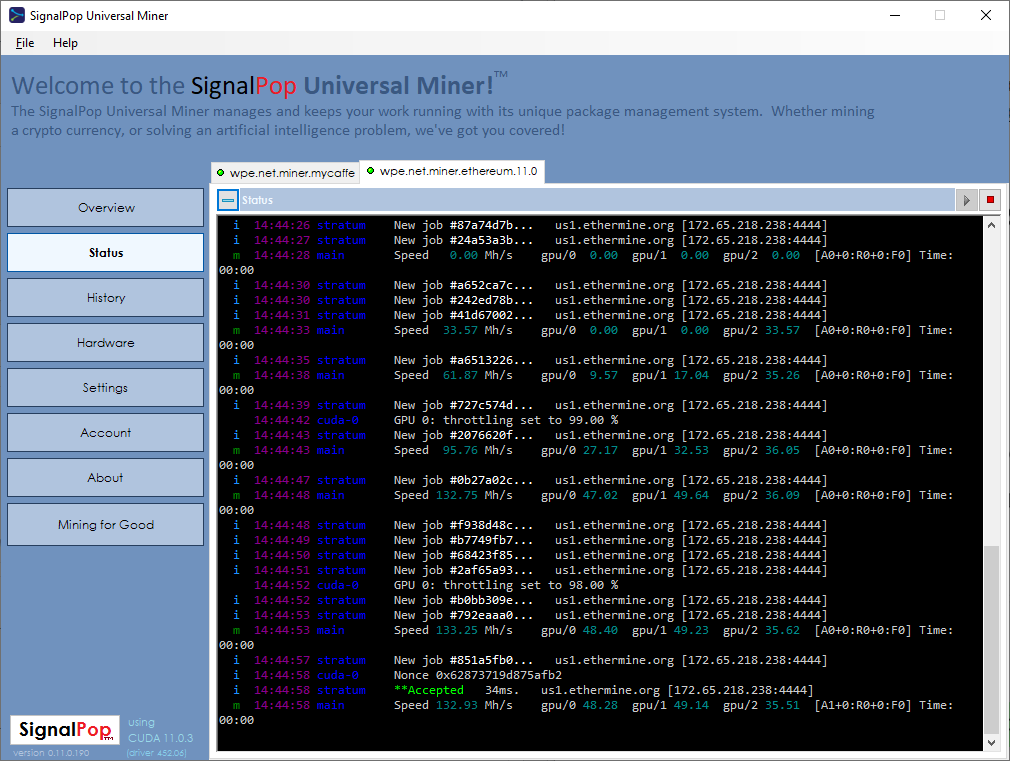Screen dimensions: 1010x761
Task: Click the 'Speed 95.76 Mh/s' log entry
Action: tap(453, 450)
